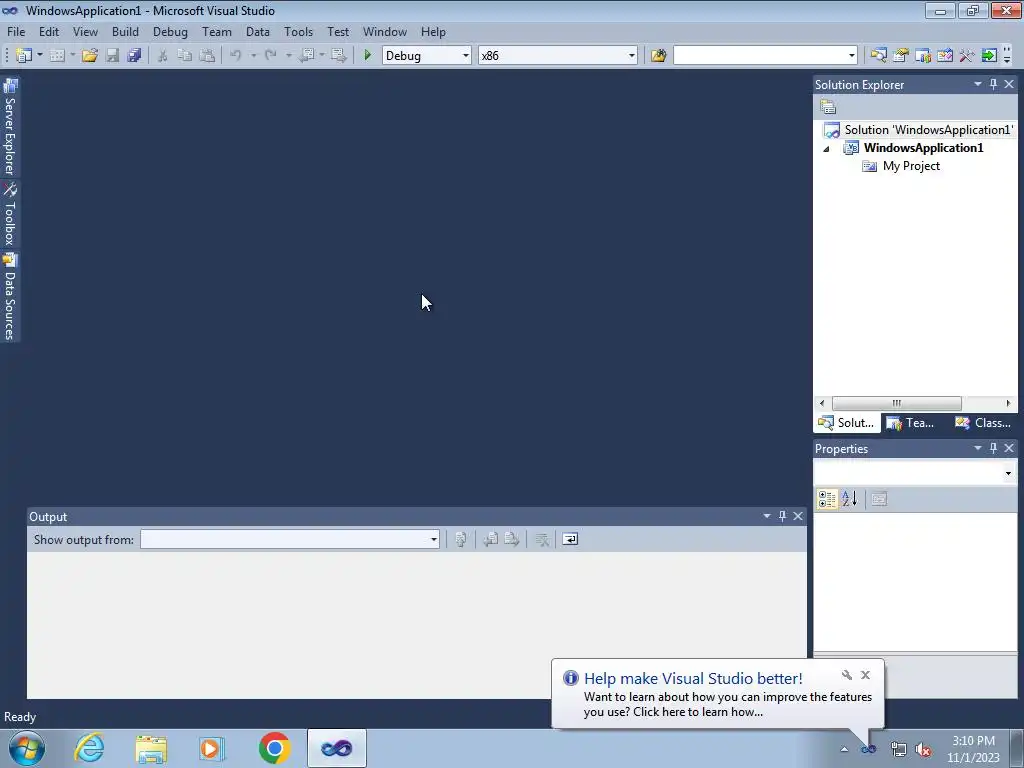Open the Find combo box dropdown
1024x768 pixels.
852,56
